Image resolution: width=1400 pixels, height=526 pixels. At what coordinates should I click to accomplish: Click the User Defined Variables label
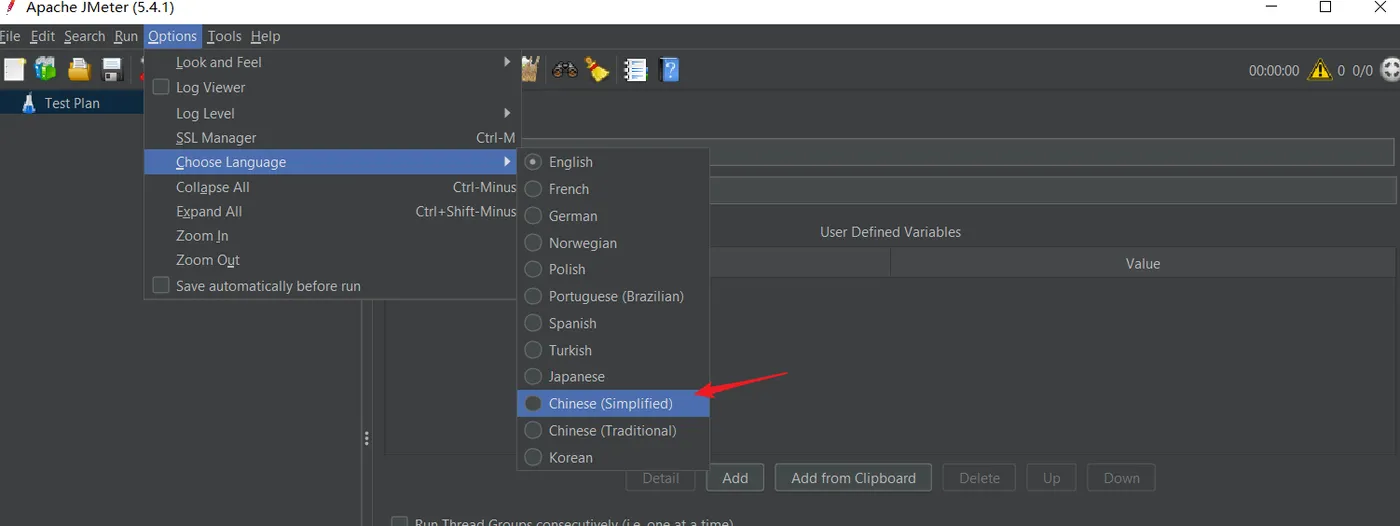(890, 232)
